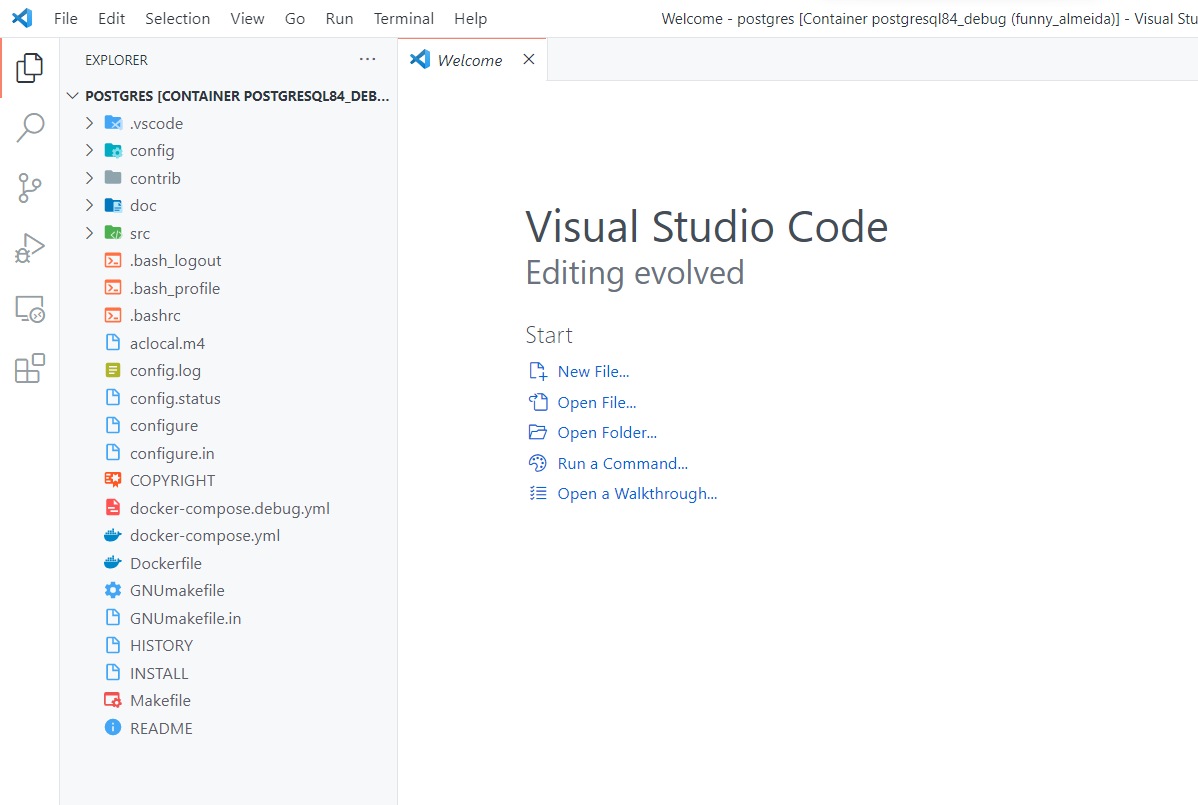Image resolution: width=1198 pixels, height=805 pixels.
Task: Click the GNUmakefile gear icon
Action: point(113,590)
